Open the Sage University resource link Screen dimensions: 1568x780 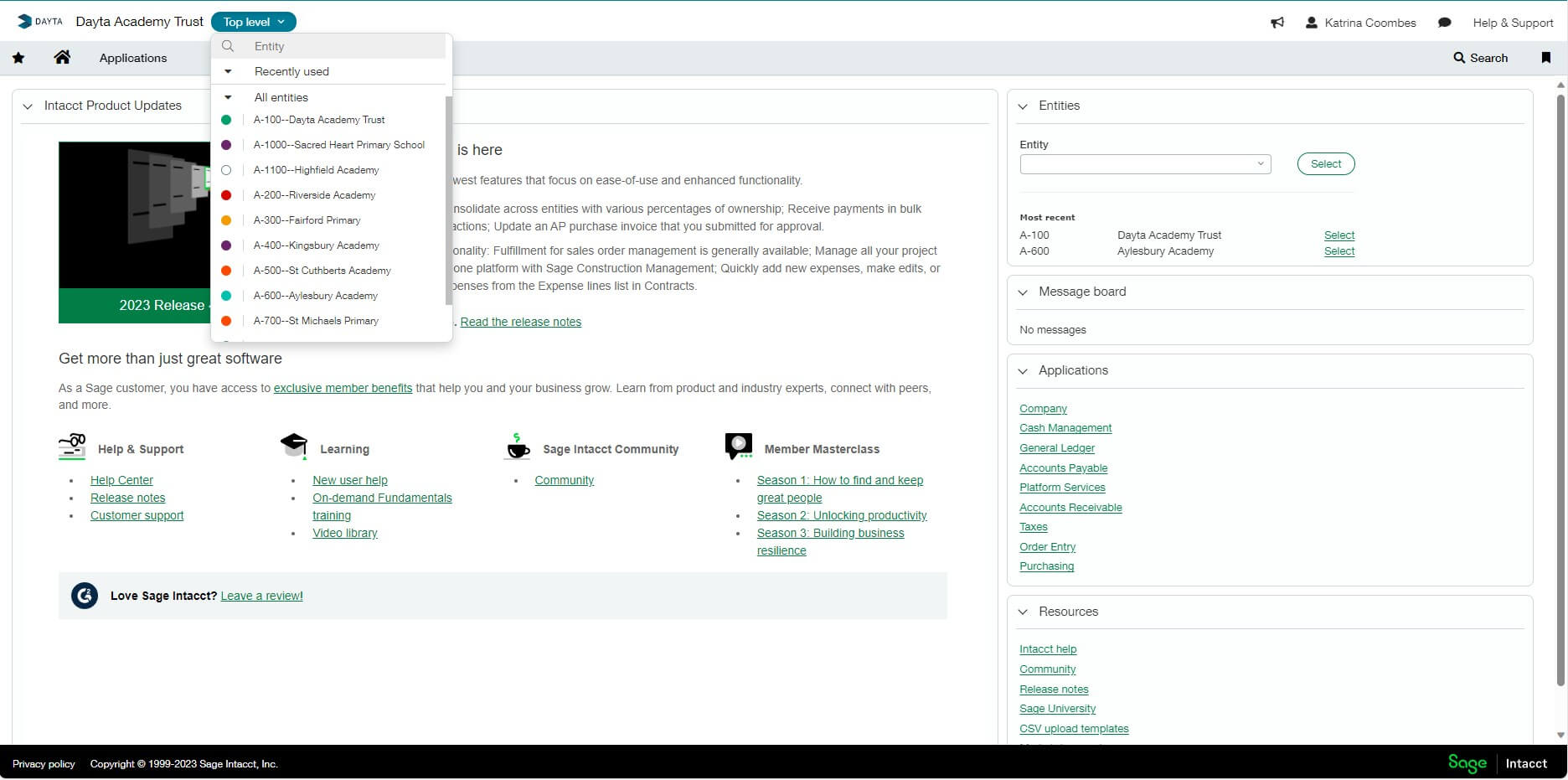1058,709
